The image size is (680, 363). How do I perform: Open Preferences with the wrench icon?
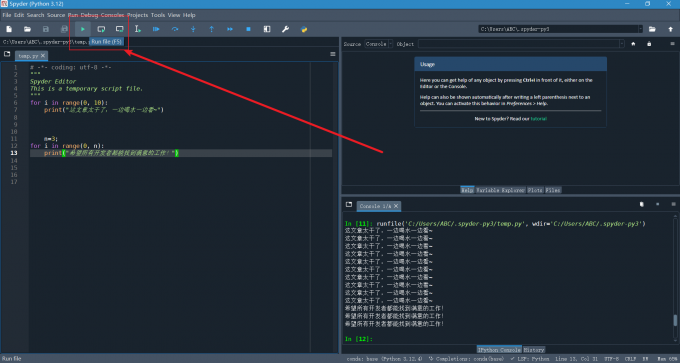click(x=285, y=29)
